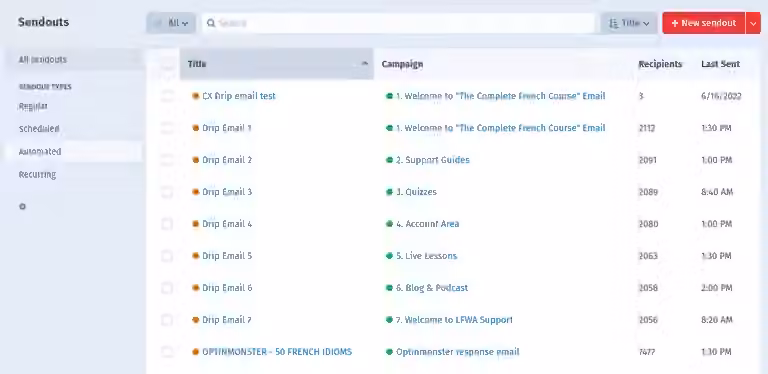Click the Recipients column header

pos(660,64)
